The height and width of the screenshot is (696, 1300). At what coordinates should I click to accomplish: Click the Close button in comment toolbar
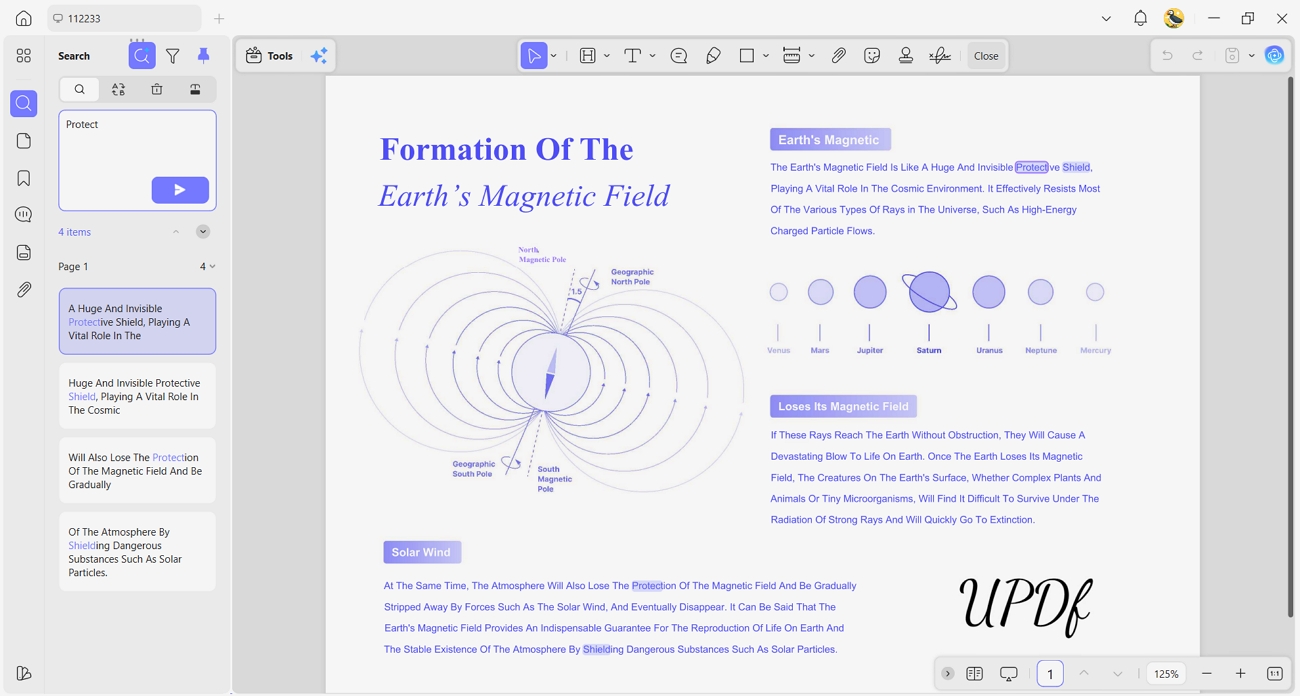click(x=986, y=56)
